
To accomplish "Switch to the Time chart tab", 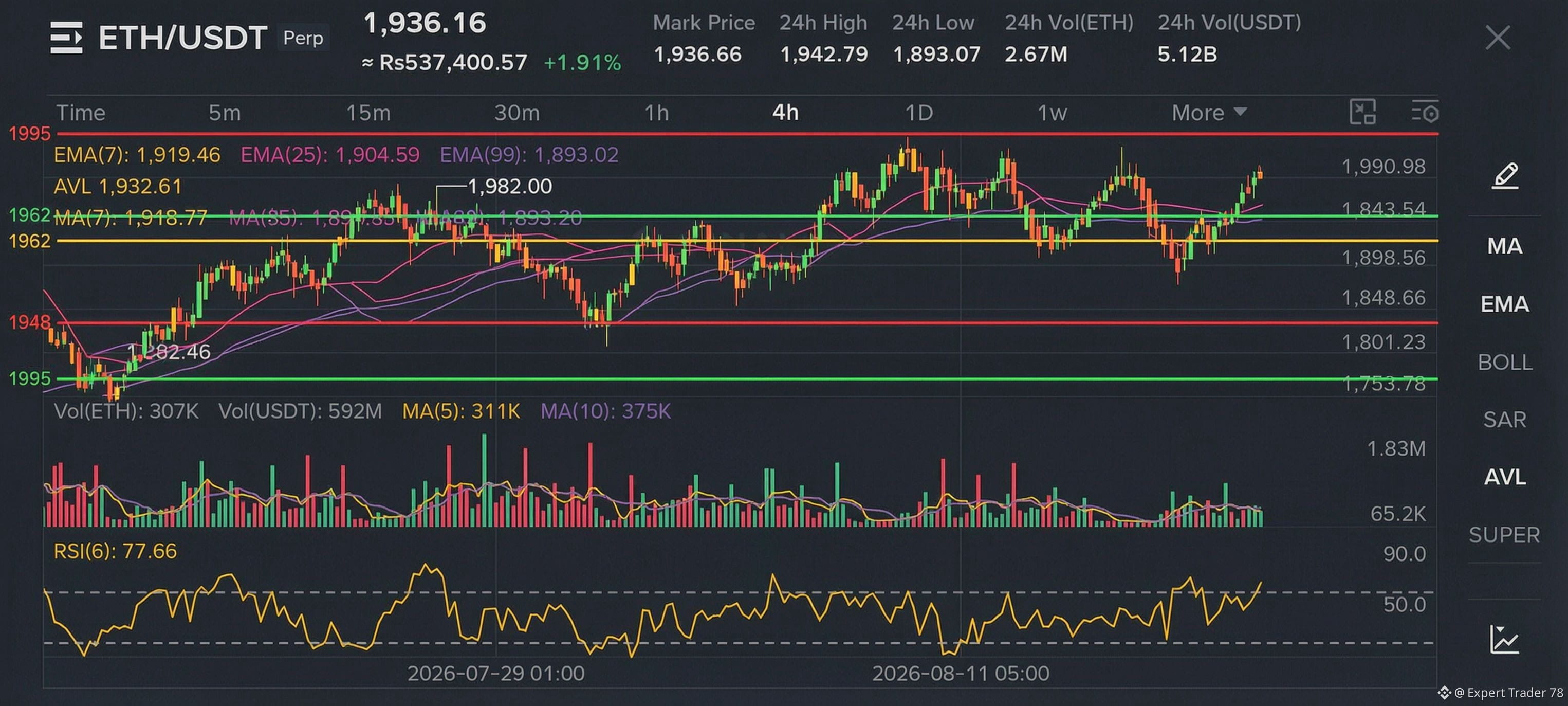I will coord(81,113).
